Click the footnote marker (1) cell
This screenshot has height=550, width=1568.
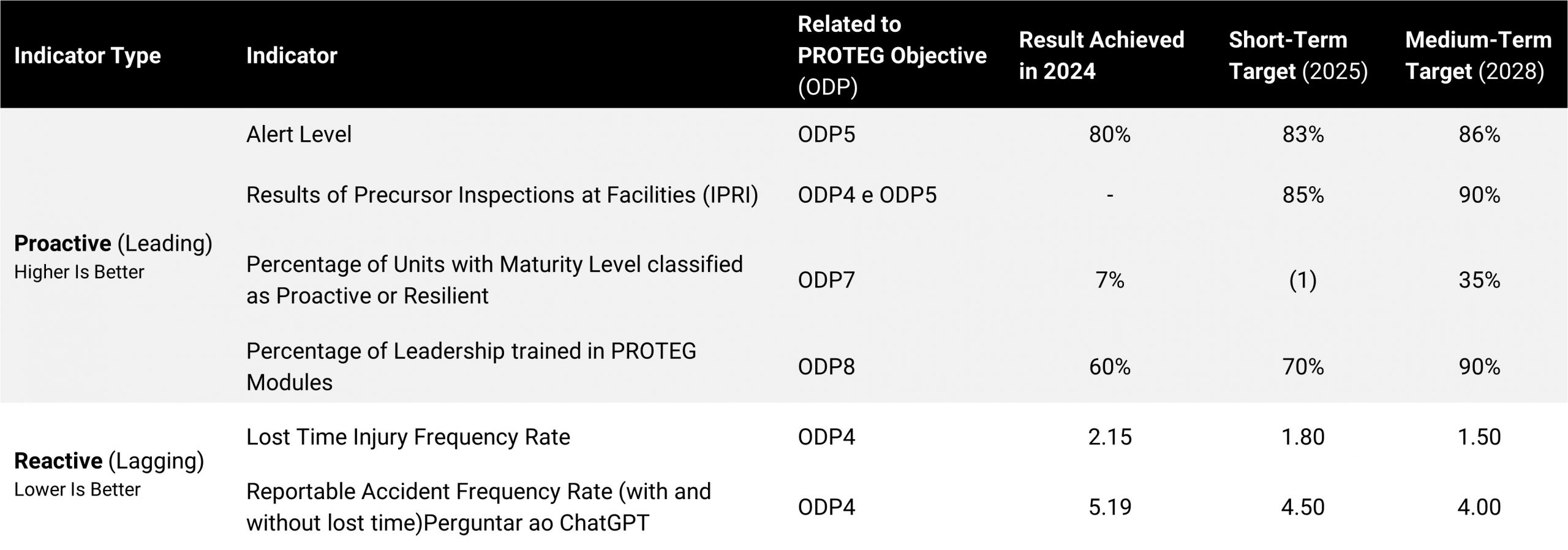[x=1303, y=280]
